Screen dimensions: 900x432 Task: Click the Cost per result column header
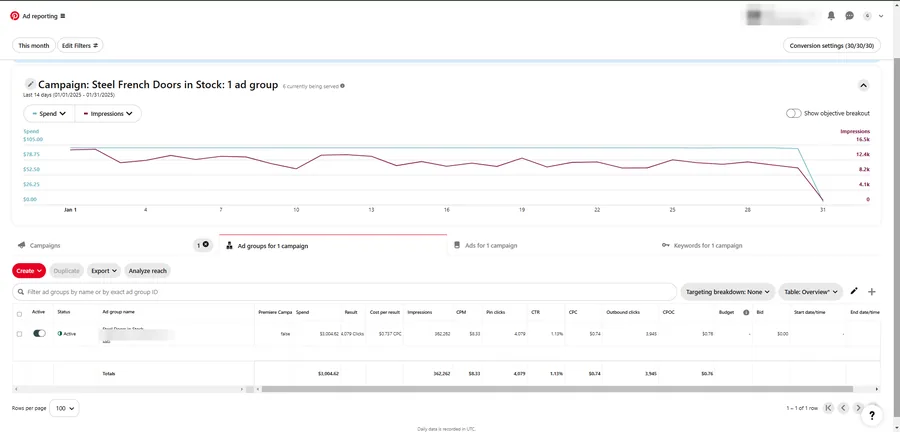(x=384, y=312)
